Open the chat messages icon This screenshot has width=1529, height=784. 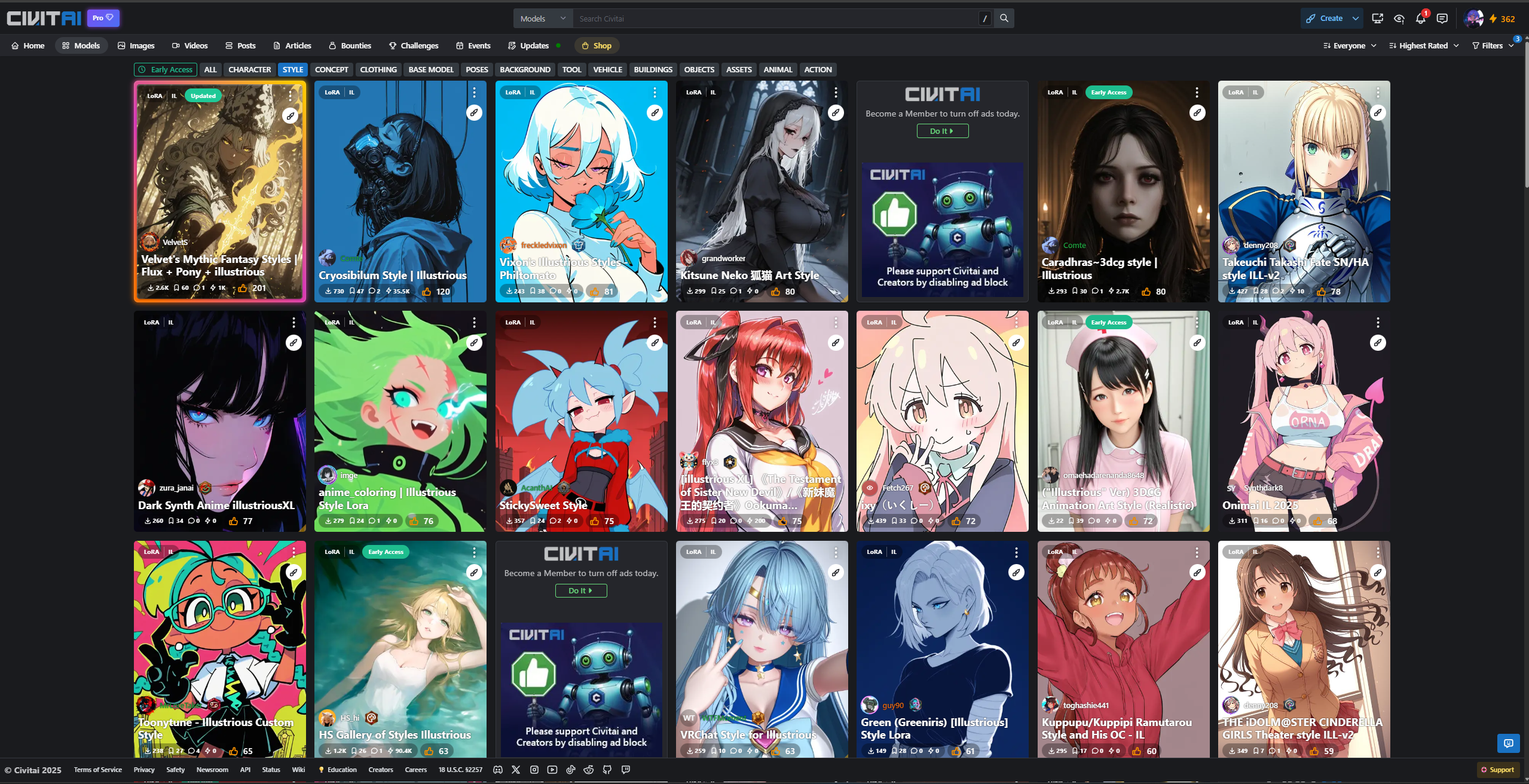[1442, 19]
